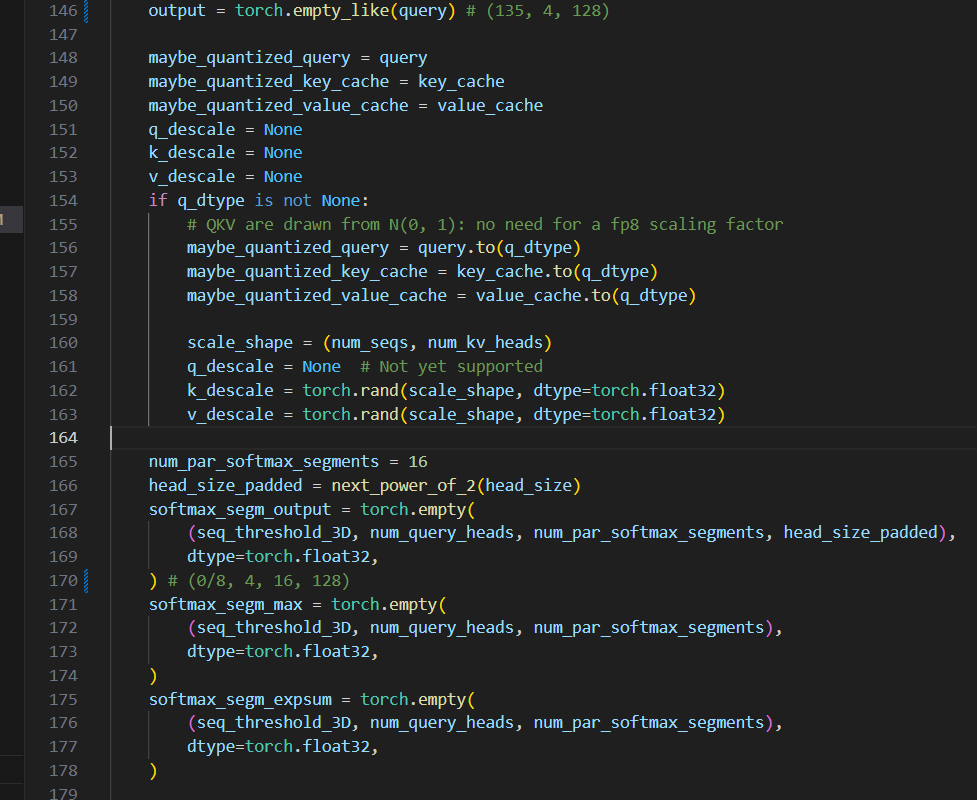
Task: Click line number 178 in gutter
Action: (x=64, y=771)
